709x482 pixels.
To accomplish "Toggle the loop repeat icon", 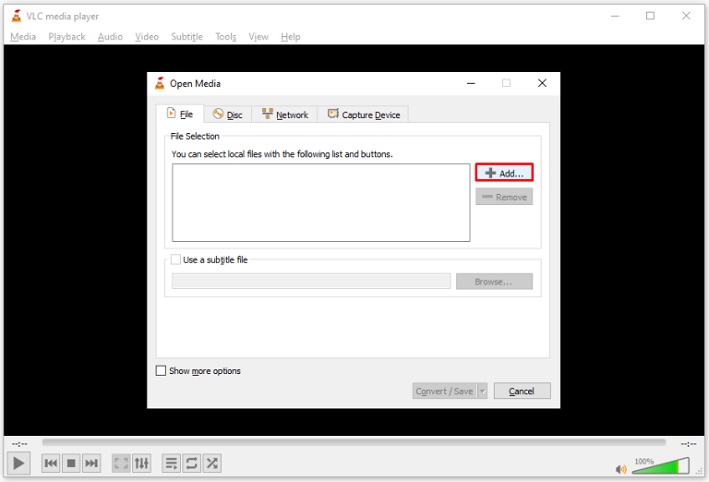I will click(x=192, y=463).
